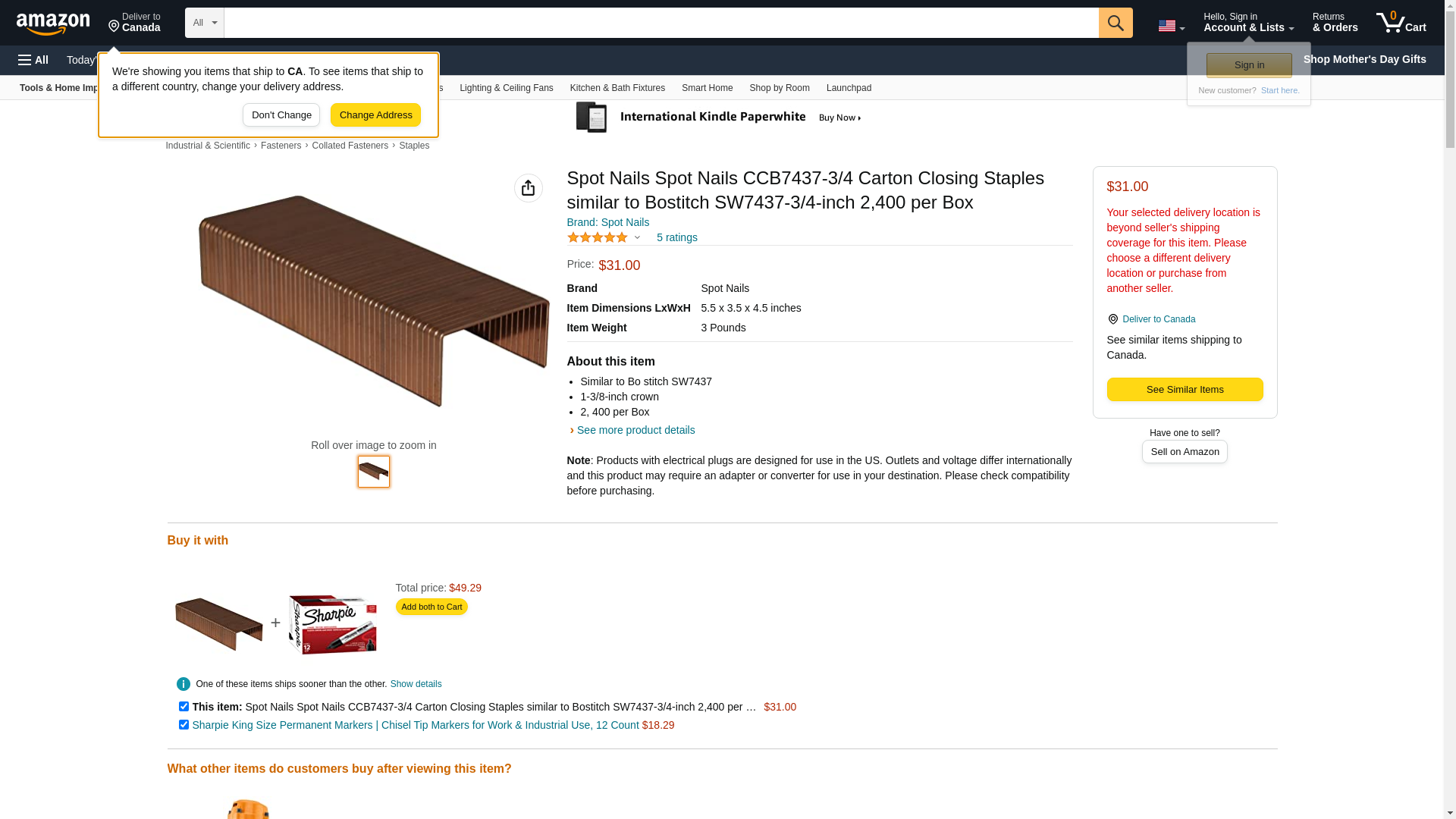Click Add both to Cart

[431, 607]
